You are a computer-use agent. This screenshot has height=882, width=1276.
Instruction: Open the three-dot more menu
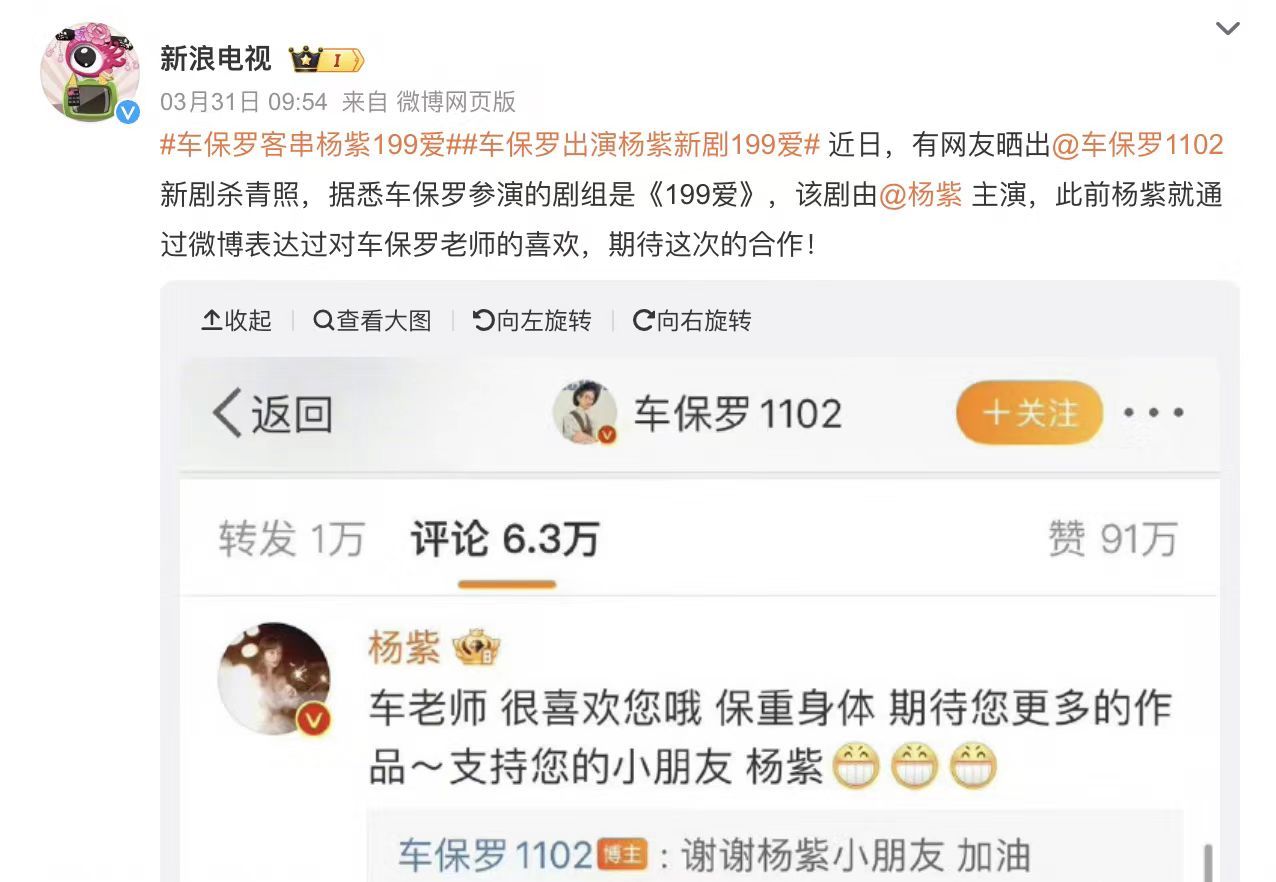1153,413
